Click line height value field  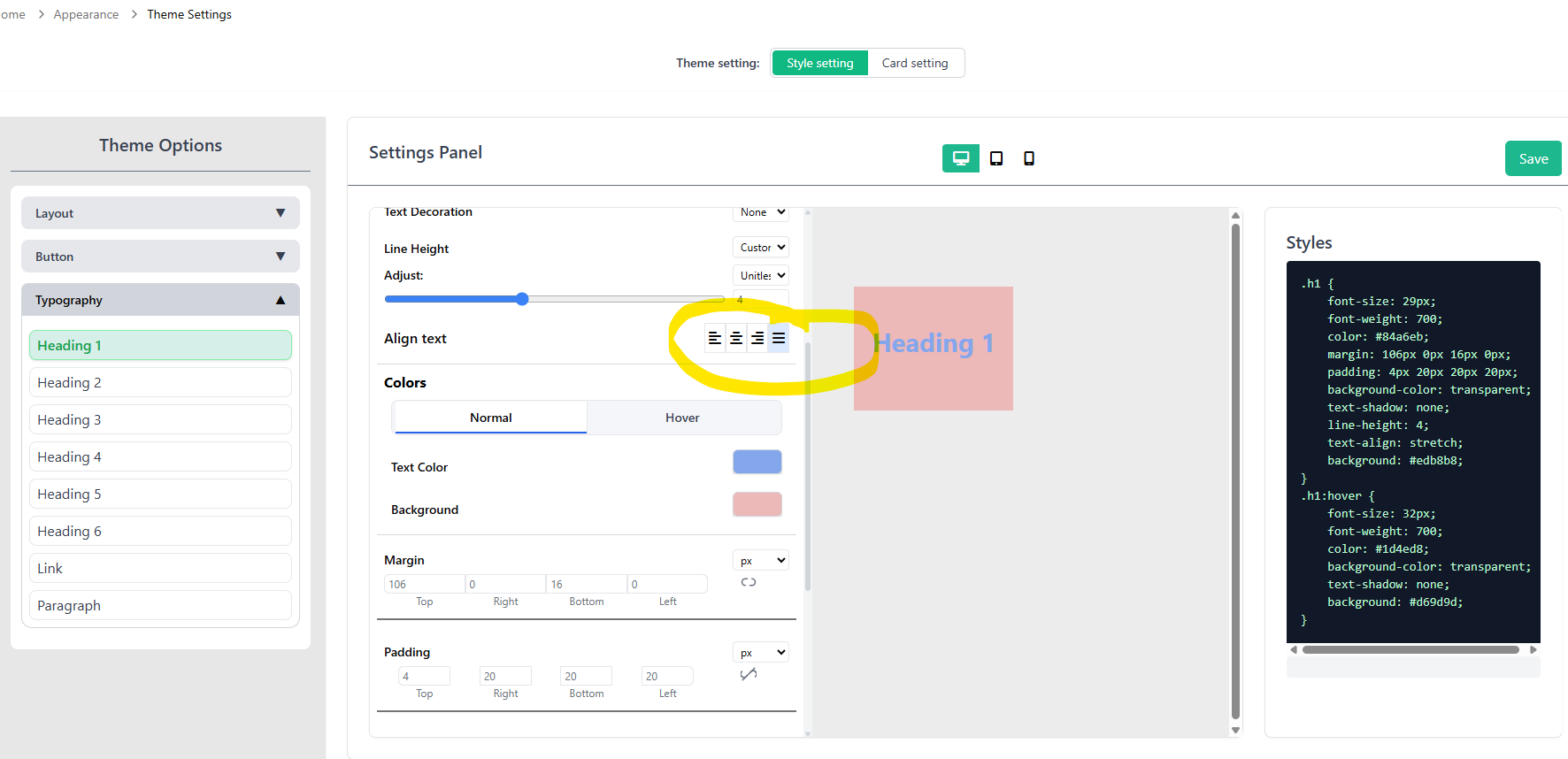tap(761, 299)
